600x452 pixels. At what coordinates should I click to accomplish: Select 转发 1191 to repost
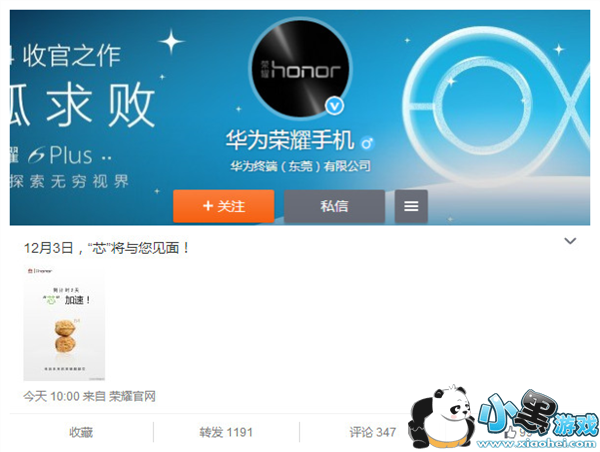(226, 433)
